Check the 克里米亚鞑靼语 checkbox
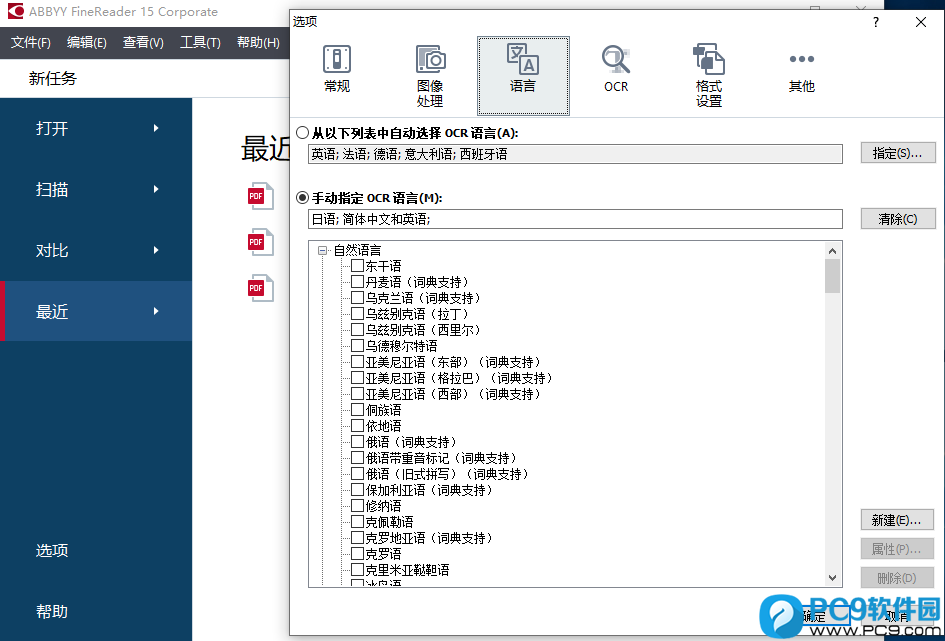945x641 pixels. (x=357, y=569)
